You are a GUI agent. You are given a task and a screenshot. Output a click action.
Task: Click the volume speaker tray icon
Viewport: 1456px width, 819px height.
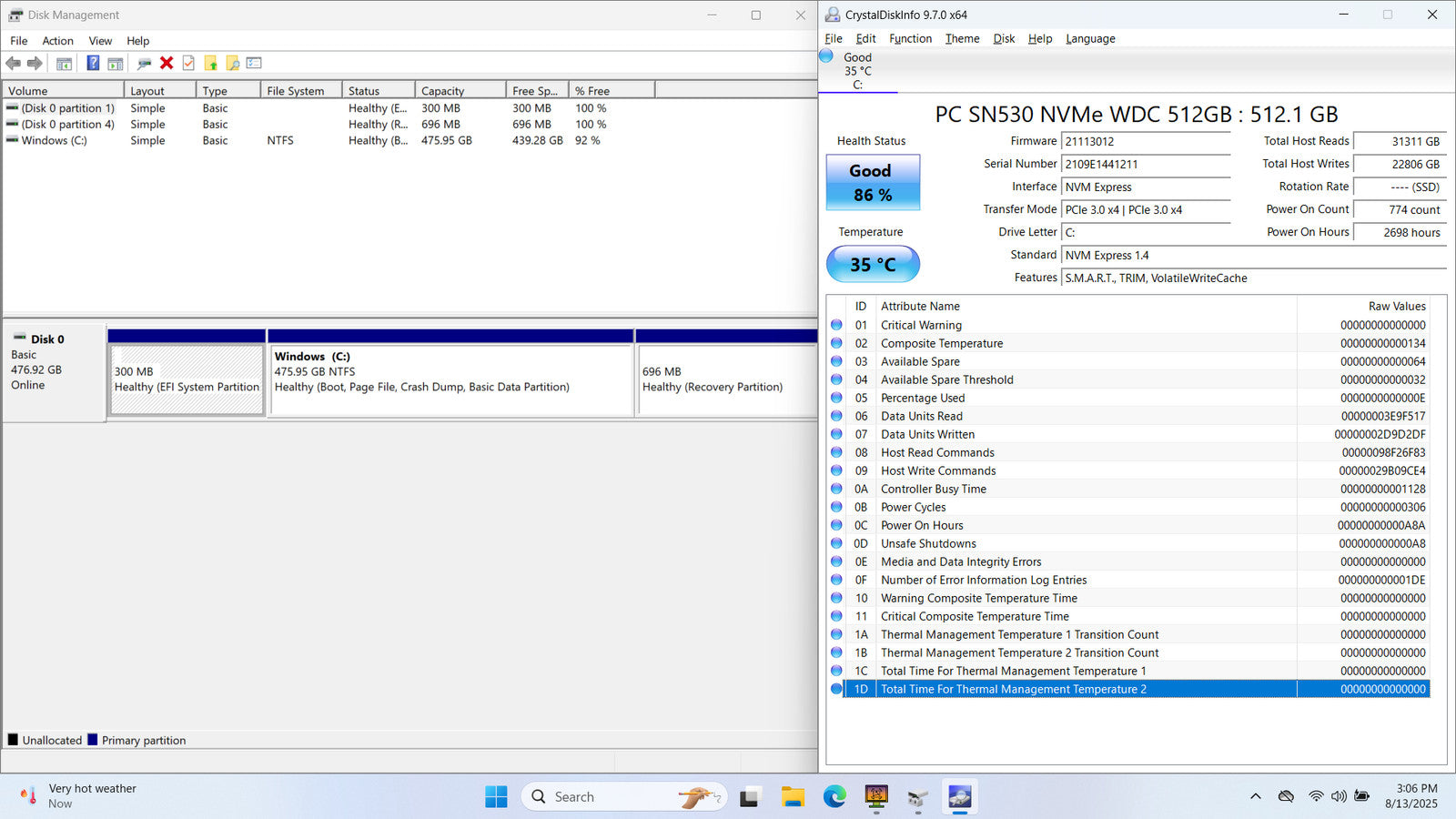click(x=1339, y=796)
